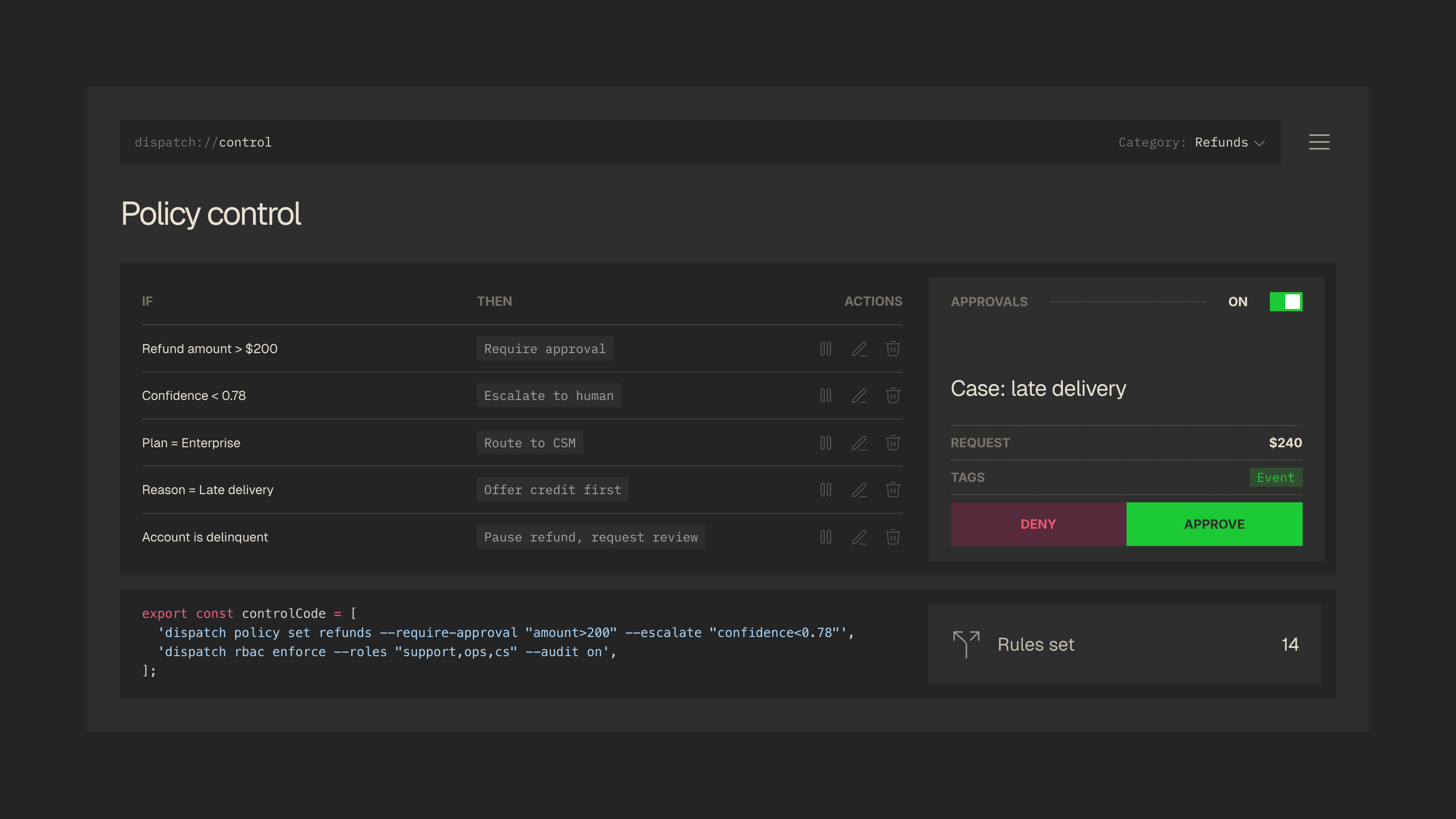Approve the late delivery case
This screenshot has width=1456, height=819.
tap(1213, 524)
